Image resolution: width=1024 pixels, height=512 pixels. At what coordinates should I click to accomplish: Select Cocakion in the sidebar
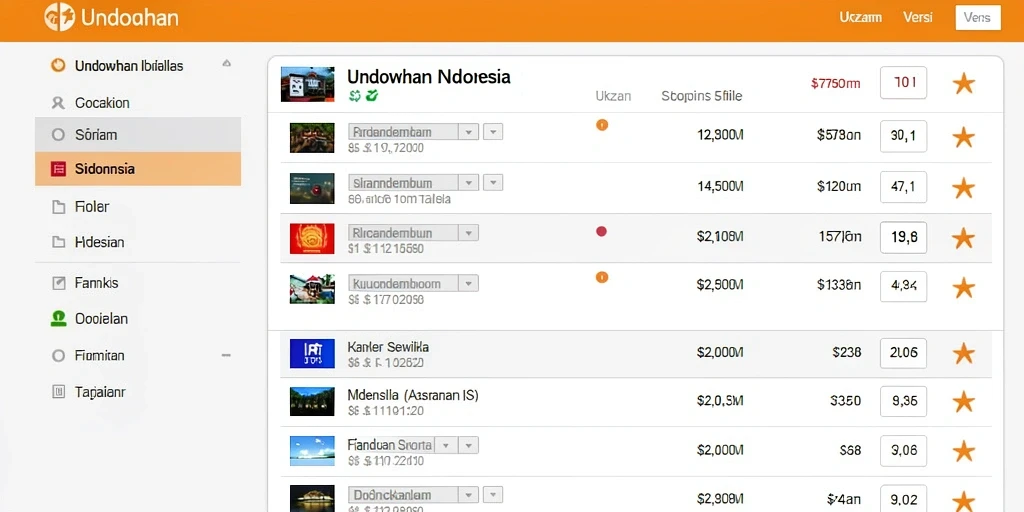click(102, 103)
